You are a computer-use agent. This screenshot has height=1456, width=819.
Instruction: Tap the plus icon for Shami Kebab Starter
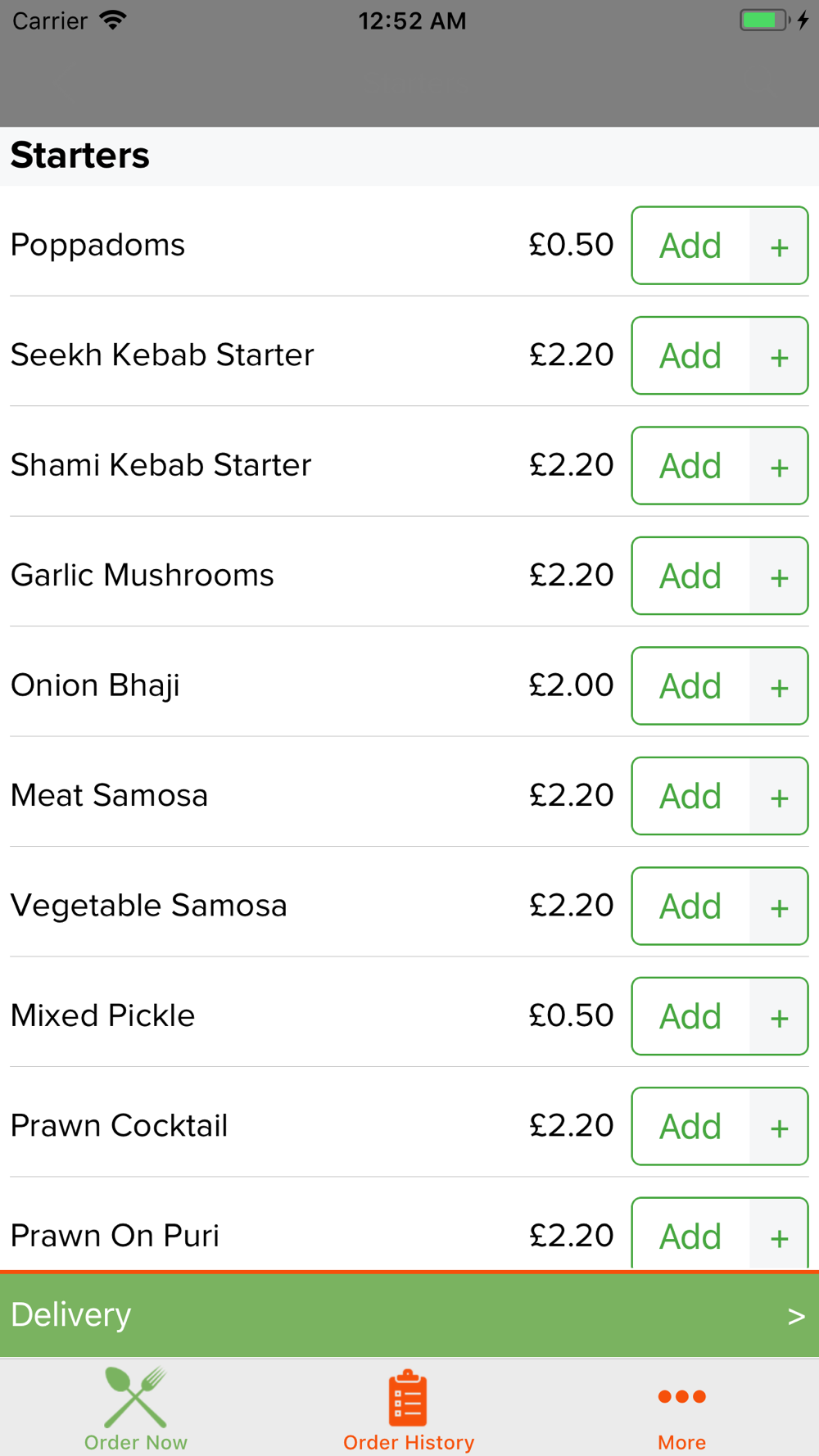tap(779, 465)
